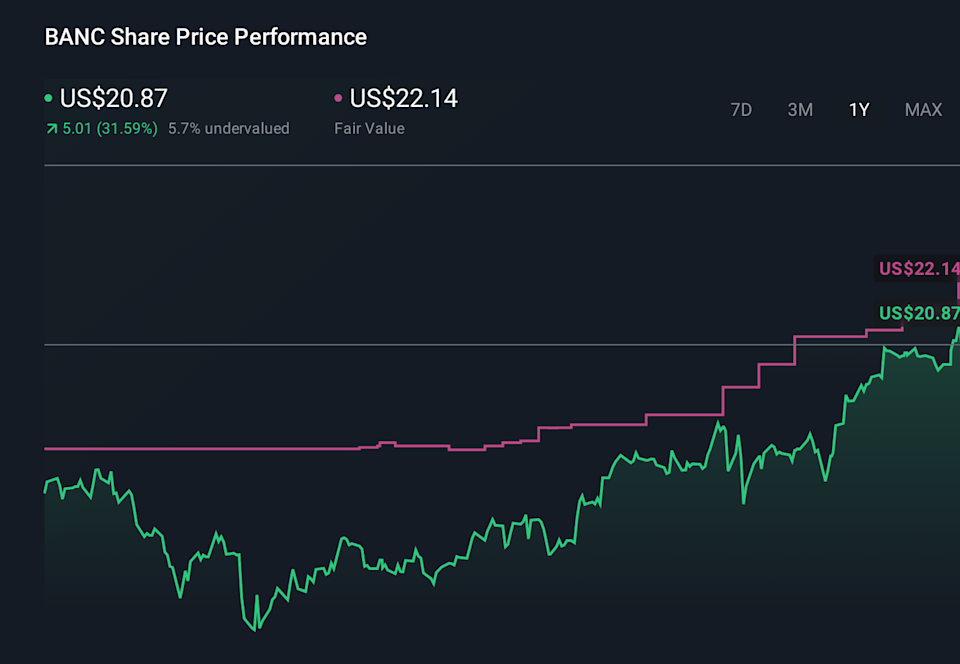
Task: Click the green share price indicator dot
Action: pos(49,98)
